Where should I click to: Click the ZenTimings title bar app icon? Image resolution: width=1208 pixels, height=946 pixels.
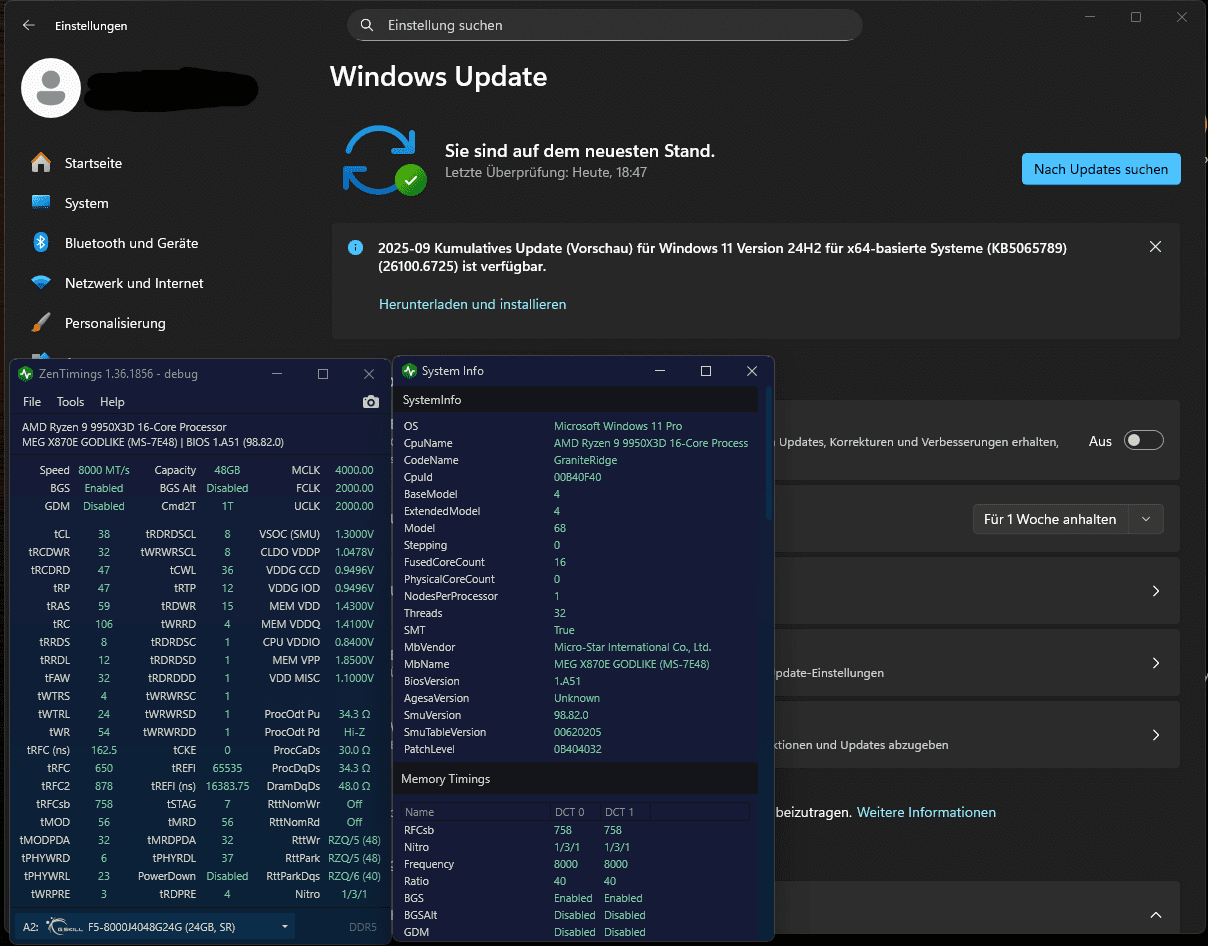pyautogui.click(x=26, y=374)
